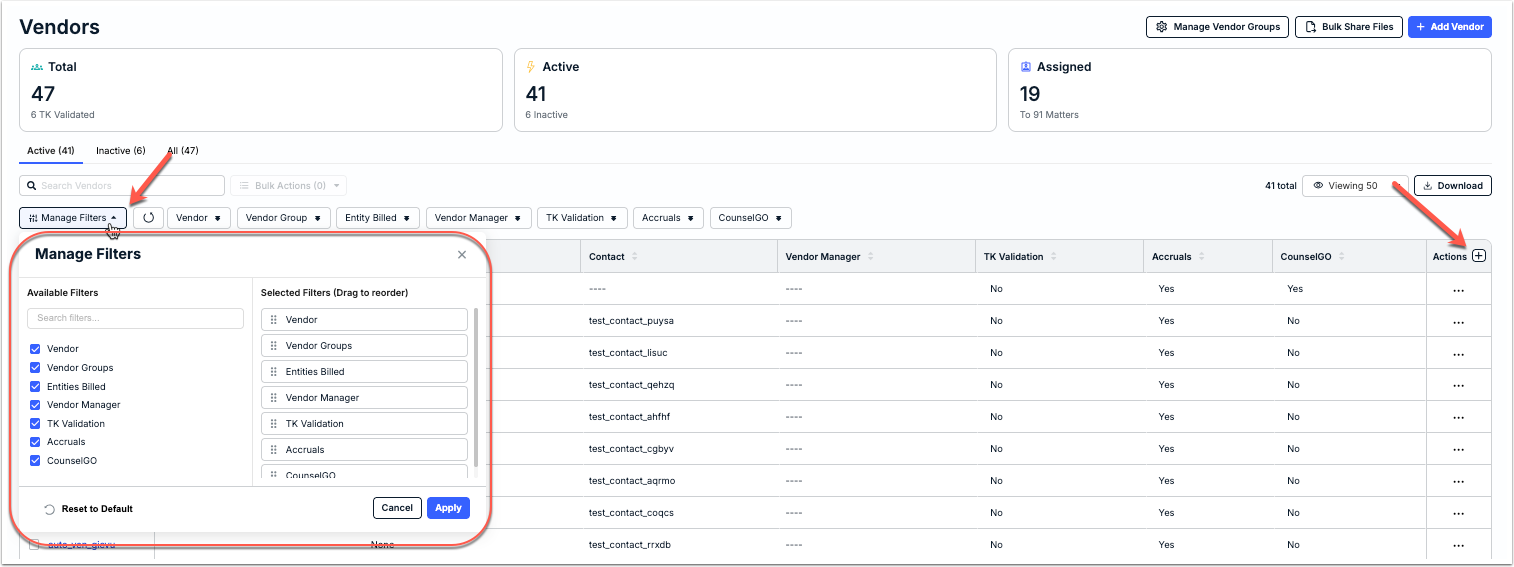Viewport: 1514px width, 567px height.
Task: Click the refresh filters circular arrow icon
Action: (x=148, y=217)
